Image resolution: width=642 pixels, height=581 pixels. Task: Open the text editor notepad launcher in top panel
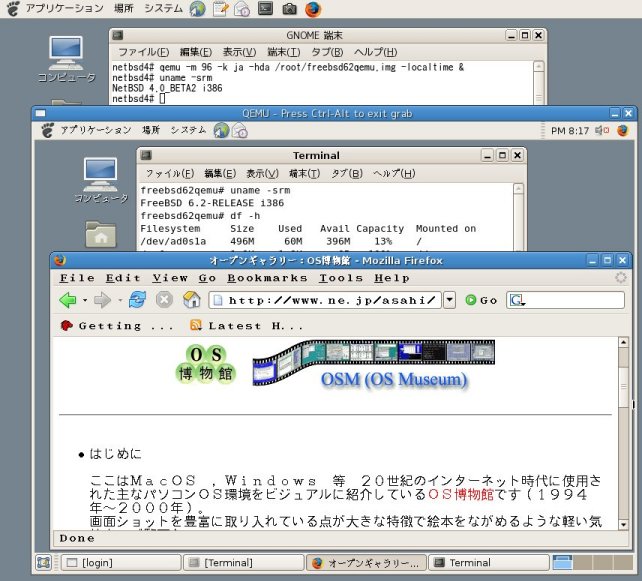(x=221, y=9)
